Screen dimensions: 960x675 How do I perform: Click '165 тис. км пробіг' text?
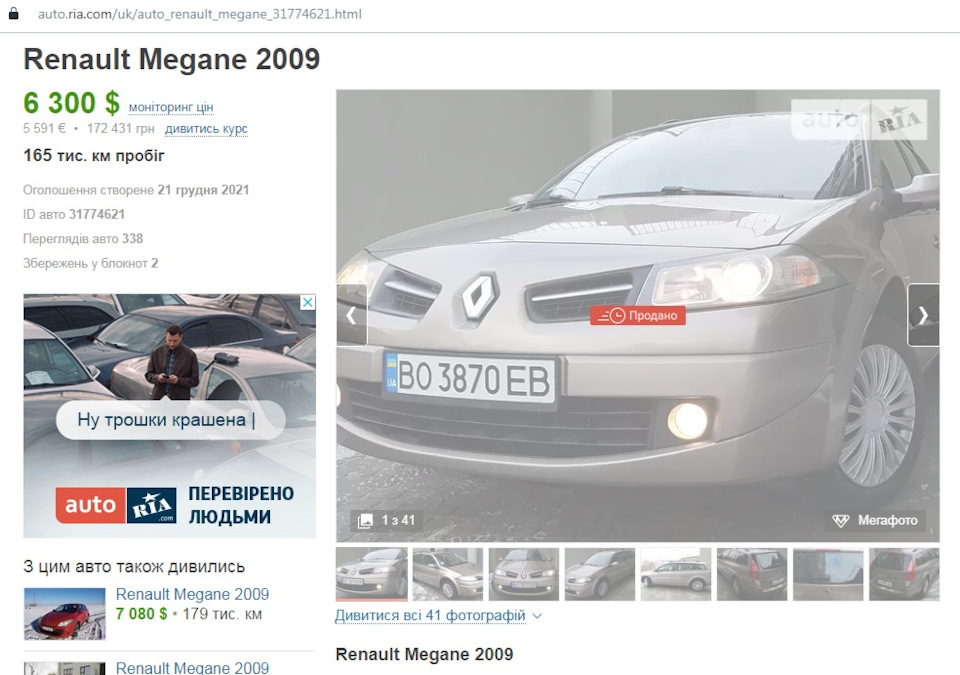(94, 156)
